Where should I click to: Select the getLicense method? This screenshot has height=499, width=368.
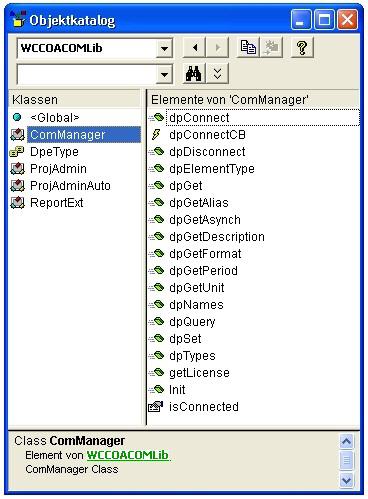[x=199, y=373]
